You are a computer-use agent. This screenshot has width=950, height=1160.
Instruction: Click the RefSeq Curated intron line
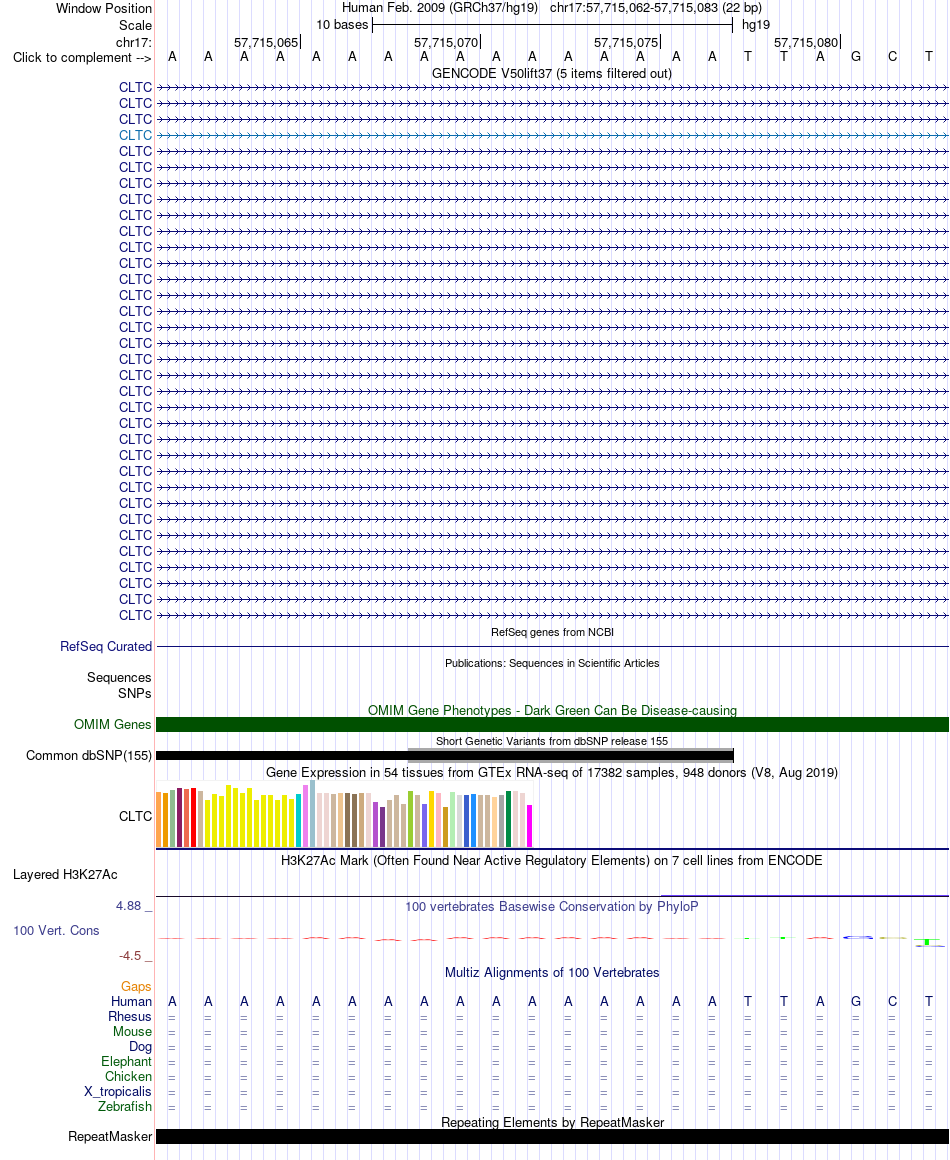tap(552, 647)
